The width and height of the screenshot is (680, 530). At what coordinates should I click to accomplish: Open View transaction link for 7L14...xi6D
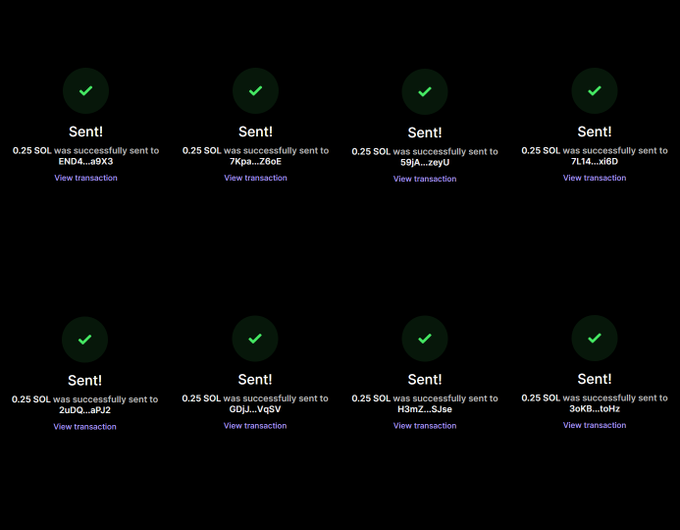tap(595, 178)
